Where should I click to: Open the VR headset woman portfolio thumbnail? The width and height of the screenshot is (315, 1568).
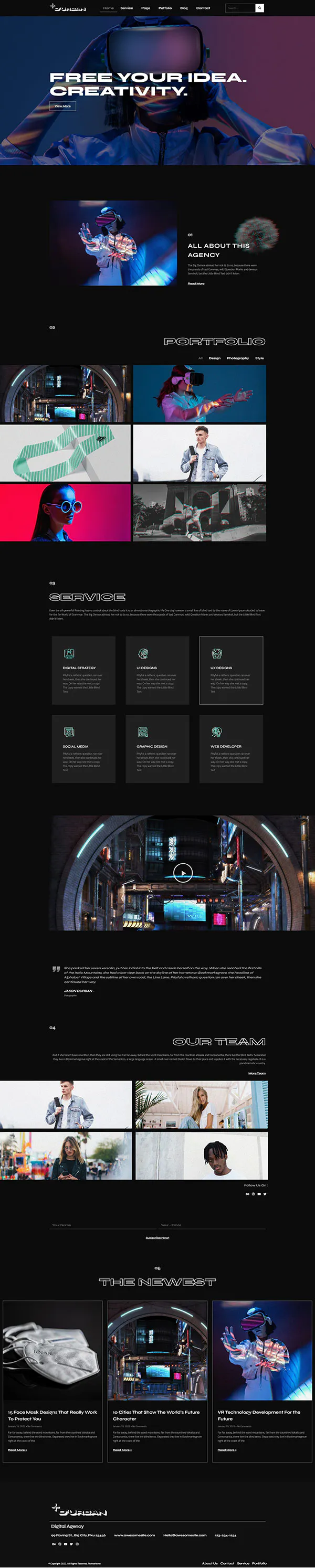199,394
